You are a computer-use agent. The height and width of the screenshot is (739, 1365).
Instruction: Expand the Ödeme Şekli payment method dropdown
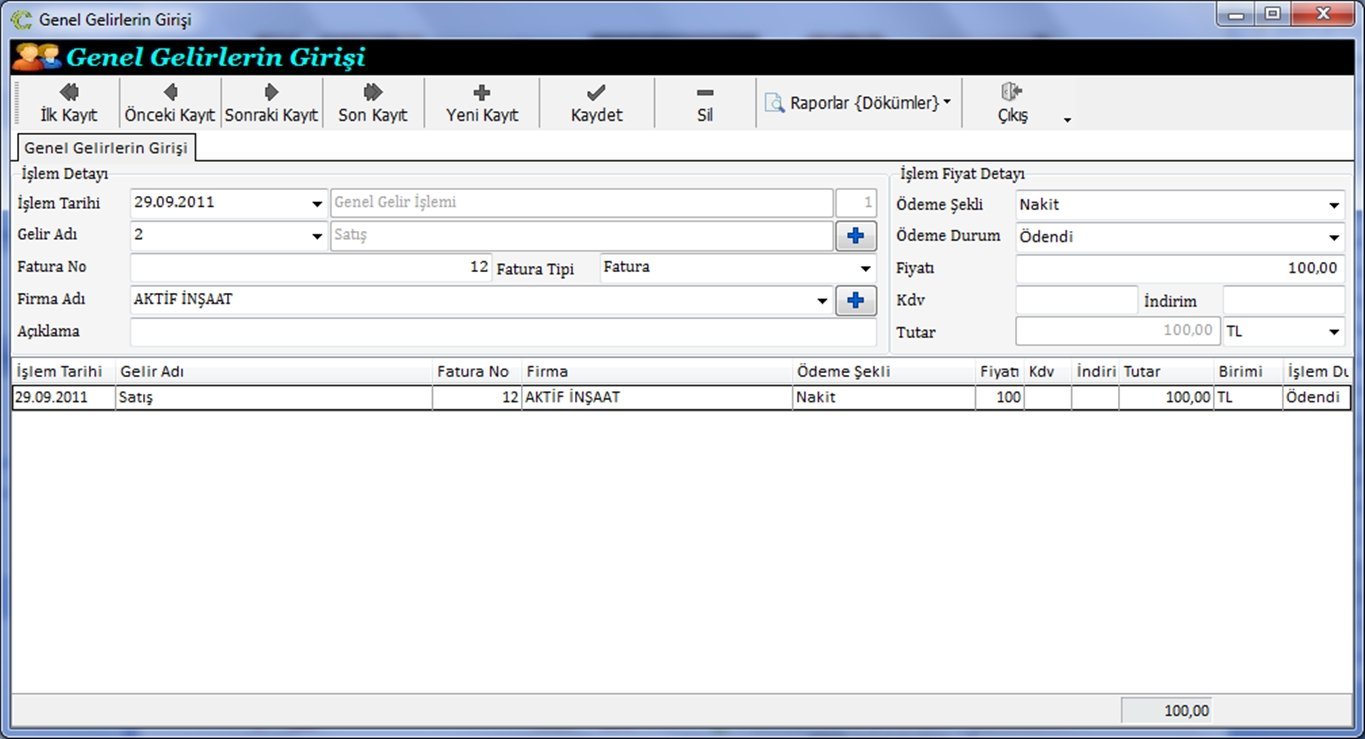(x=1334, y=206)
